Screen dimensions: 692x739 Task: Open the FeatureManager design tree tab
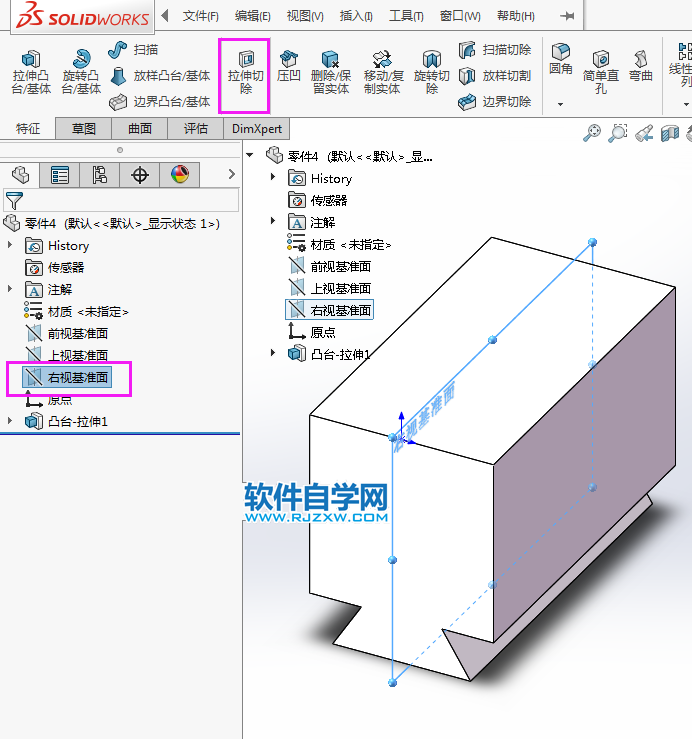pyautogui.click(x=20, y=175)
